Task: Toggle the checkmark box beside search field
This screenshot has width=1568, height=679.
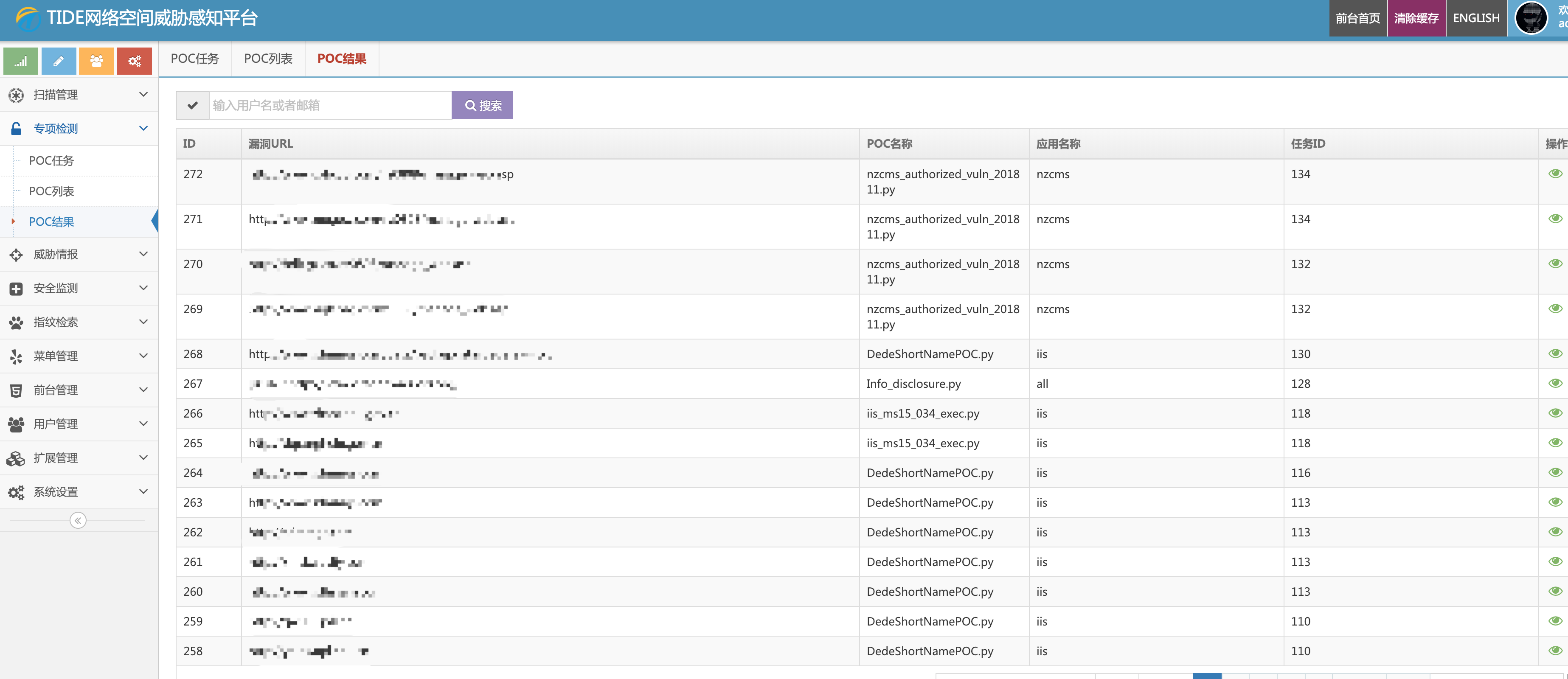Action: tap(192, 105)
